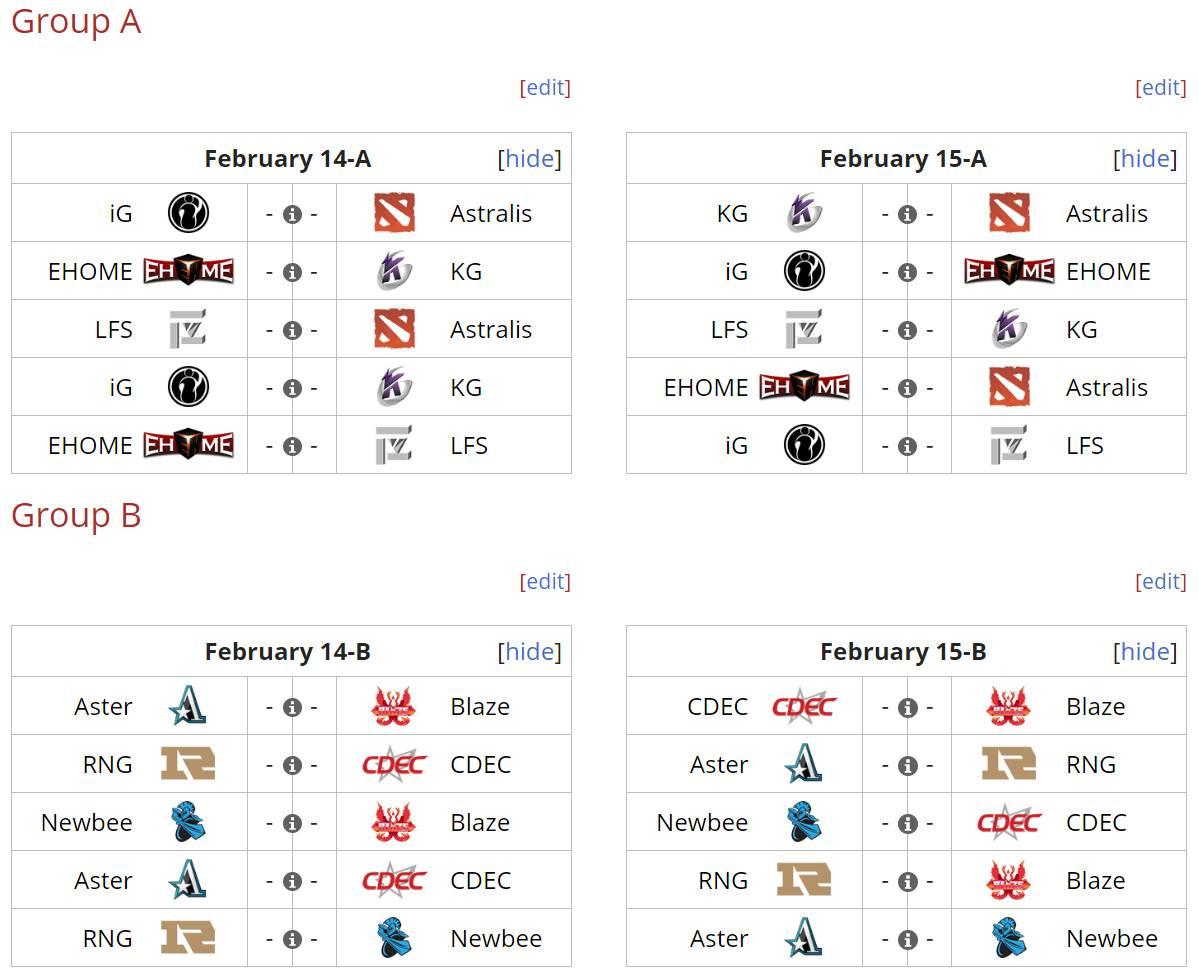
Task: Edit Group B section above February 15-B
Action: coord(1161,581)
